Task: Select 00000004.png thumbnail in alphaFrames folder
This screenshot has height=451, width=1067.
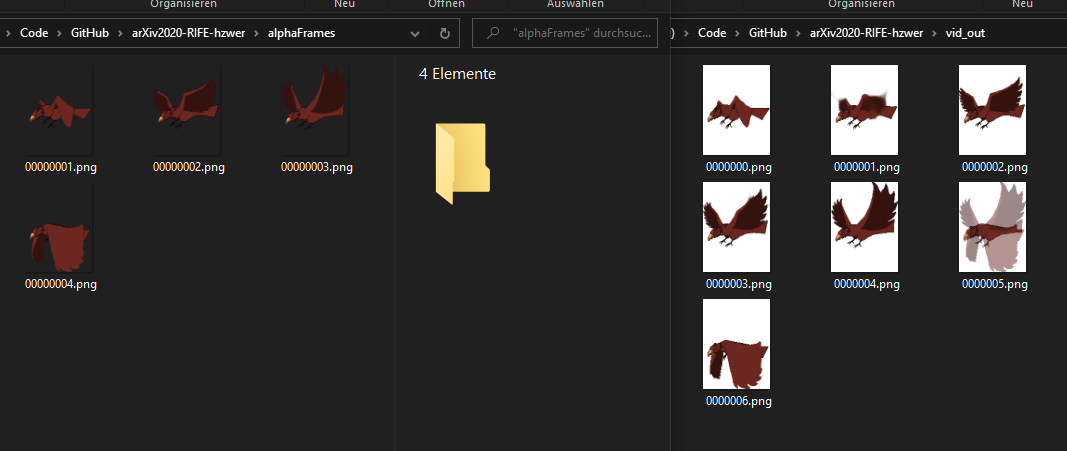Action: coord(59,228)
